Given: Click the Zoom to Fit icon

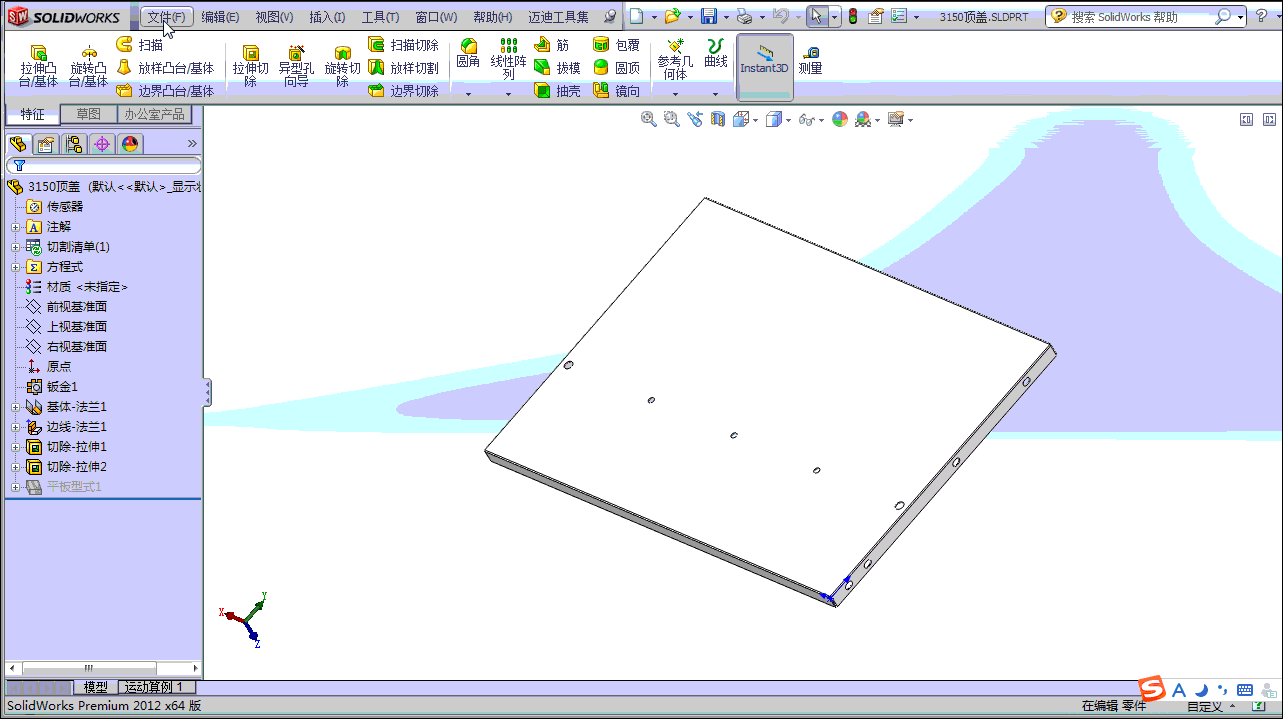Looking at the screenshot, I should click(x=649, y=119).
